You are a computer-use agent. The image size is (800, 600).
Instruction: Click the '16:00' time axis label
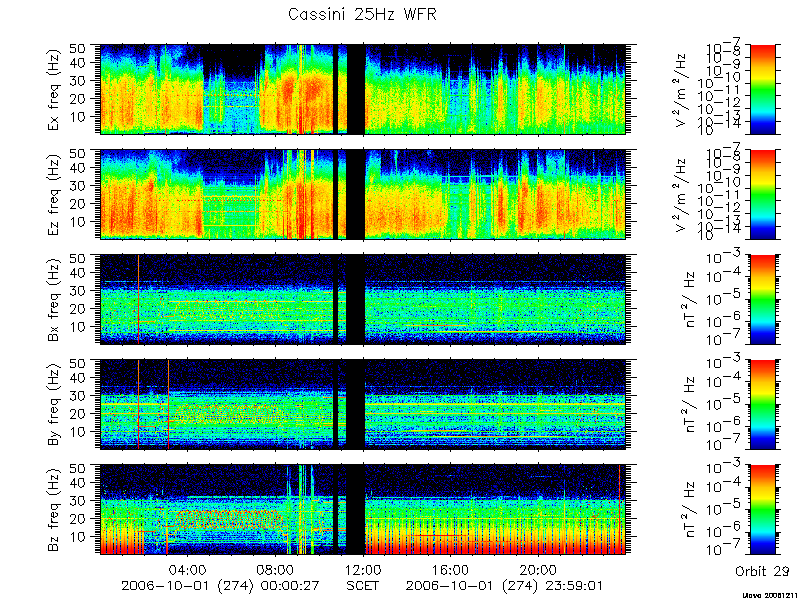(451, 569)
